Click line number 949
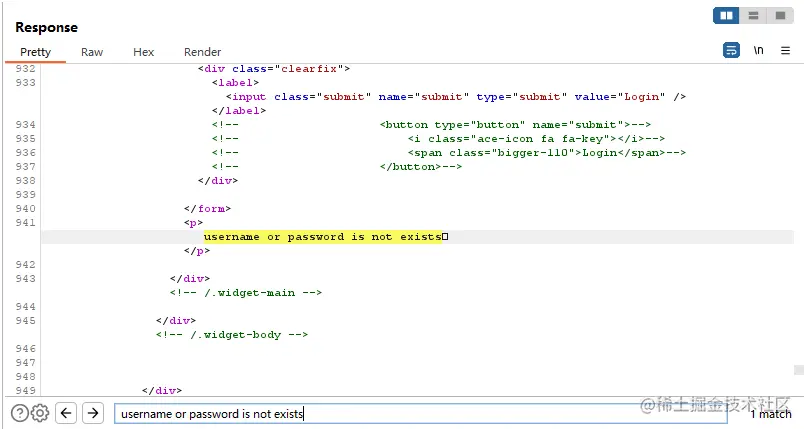Viewport: 806px width, 429px height. point(25,390)
